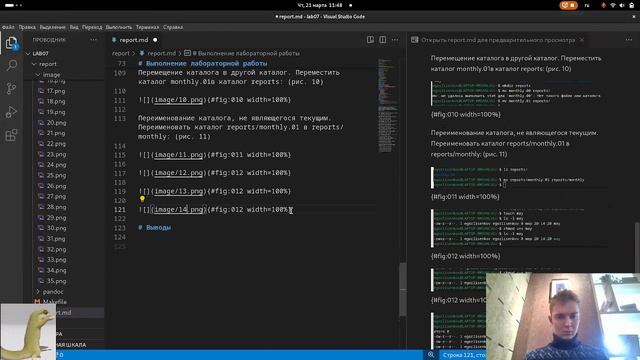
Task: Open image/12.png link in editor
Action: [178, 173]
